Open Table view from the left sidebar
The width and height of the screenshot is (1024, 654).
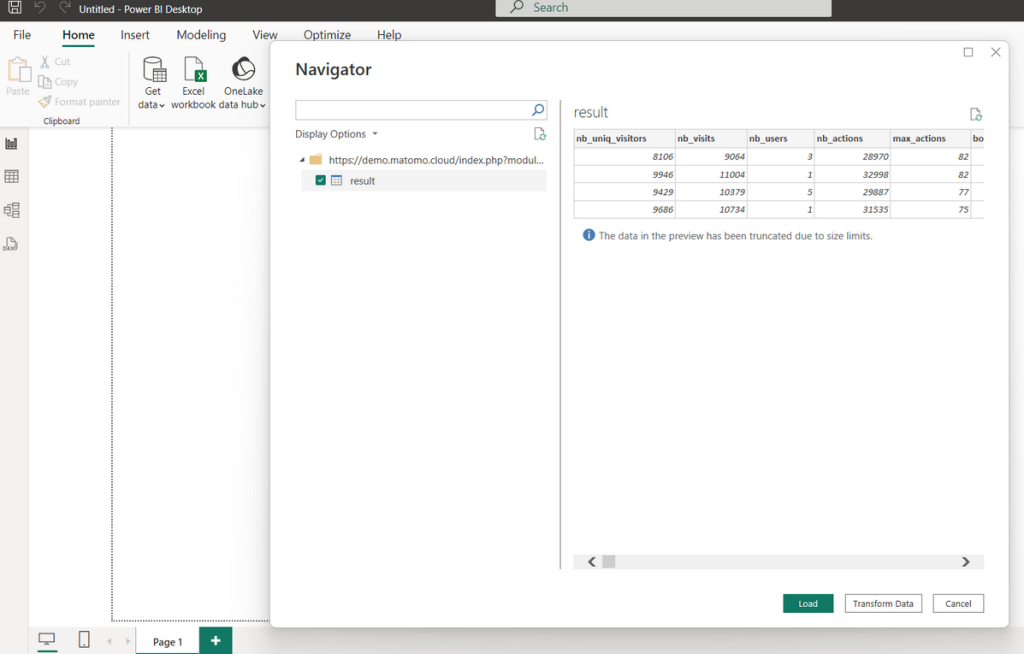click(13, 177)
